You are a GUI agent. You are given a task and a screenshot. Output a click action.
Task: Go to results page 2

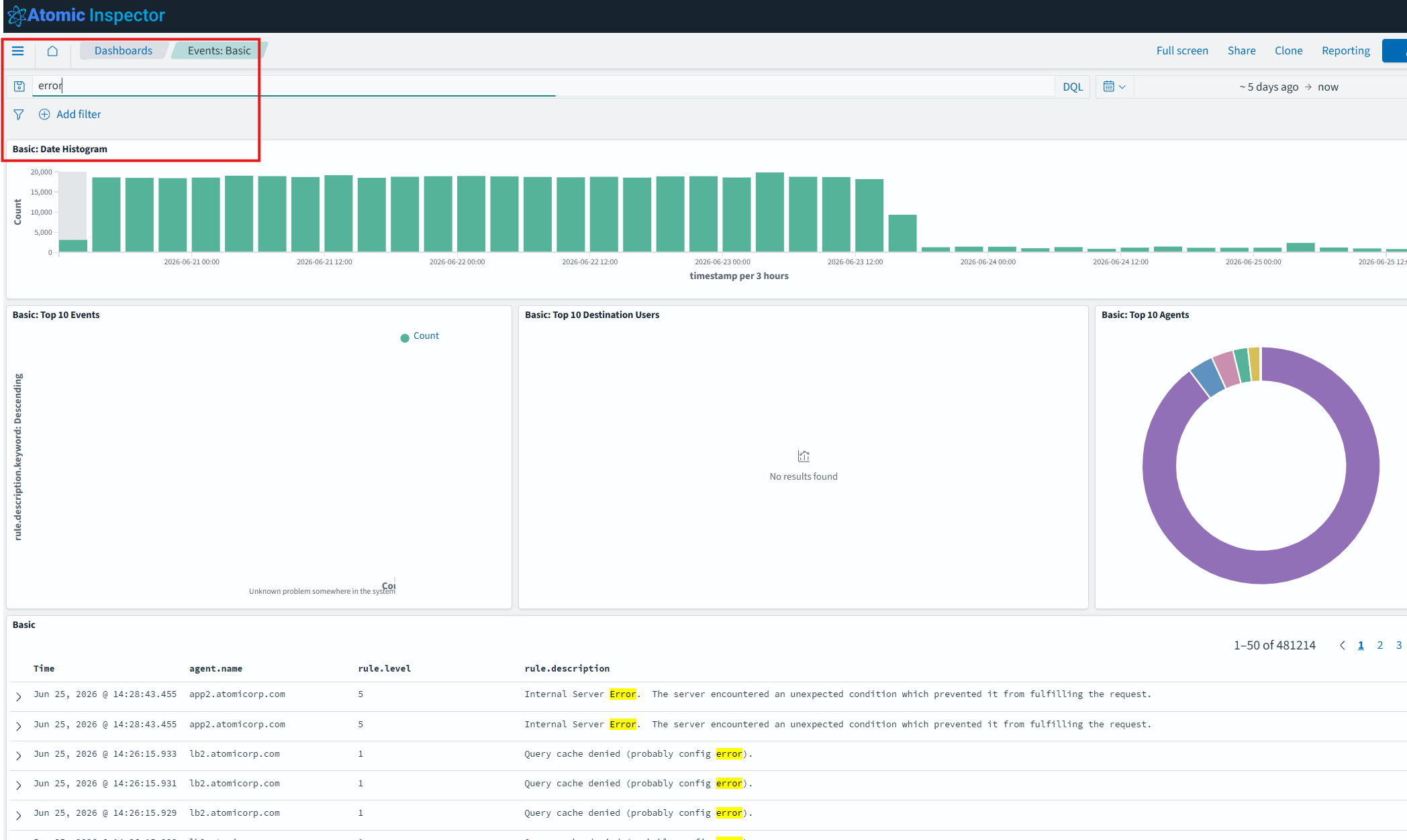click(x=1380, y=645)
